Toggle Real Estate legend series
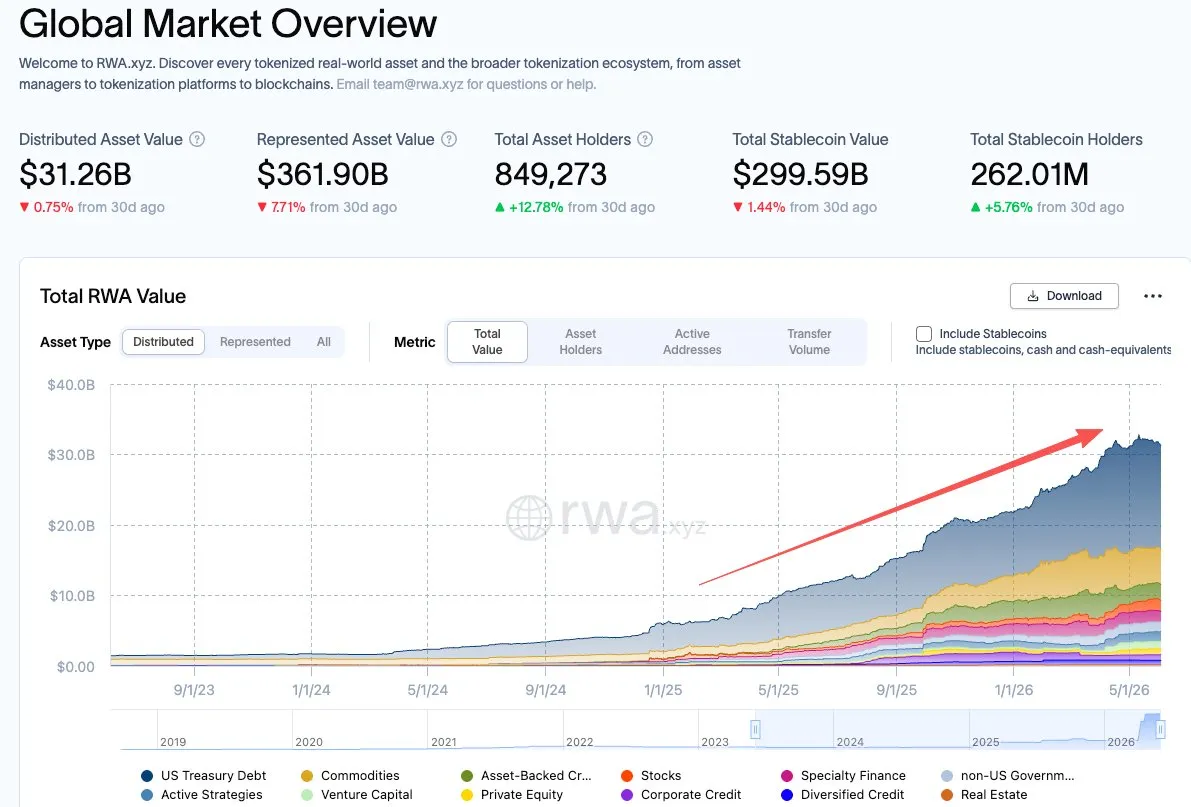The height and width of the screenshot is (807, 1191). pos(984,795)
